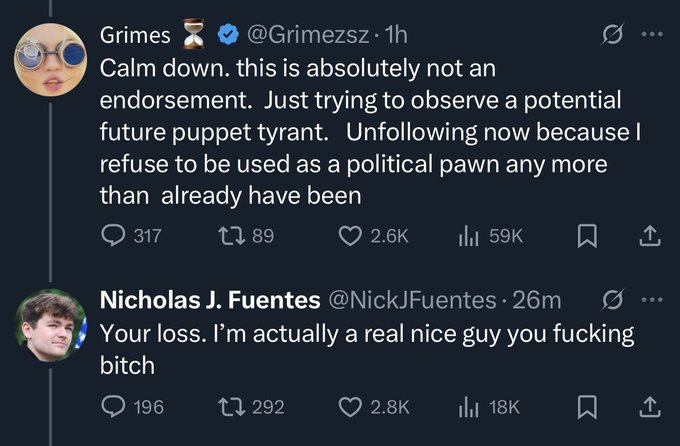Reply to Nicholas J. Fuentes tweet

click(113, 405)
